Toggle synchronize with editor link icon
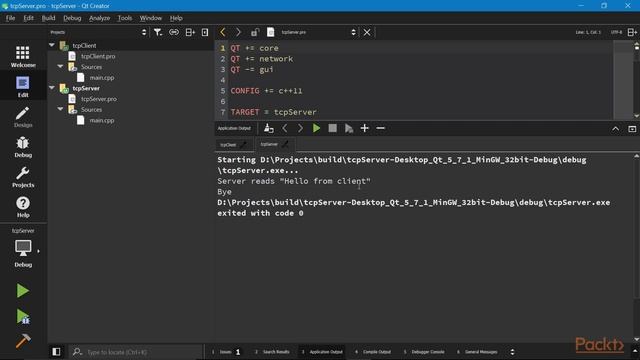The image size is (640, 360). coord(174,32)
